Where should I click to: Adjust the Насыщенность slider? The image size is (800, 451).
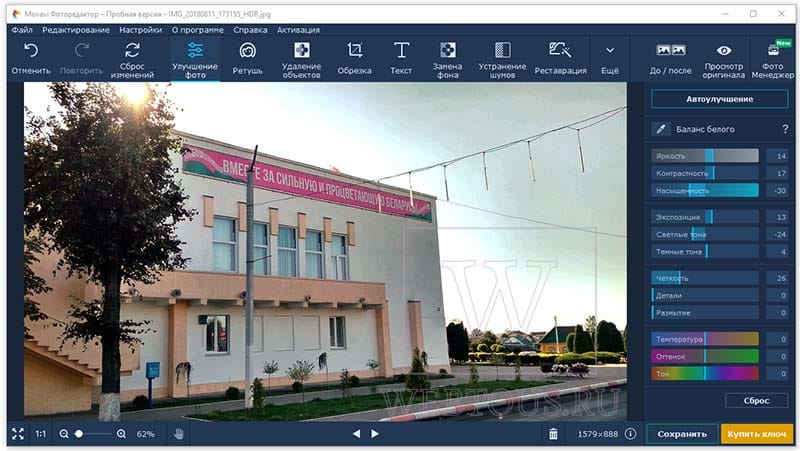tap(705, 190)
